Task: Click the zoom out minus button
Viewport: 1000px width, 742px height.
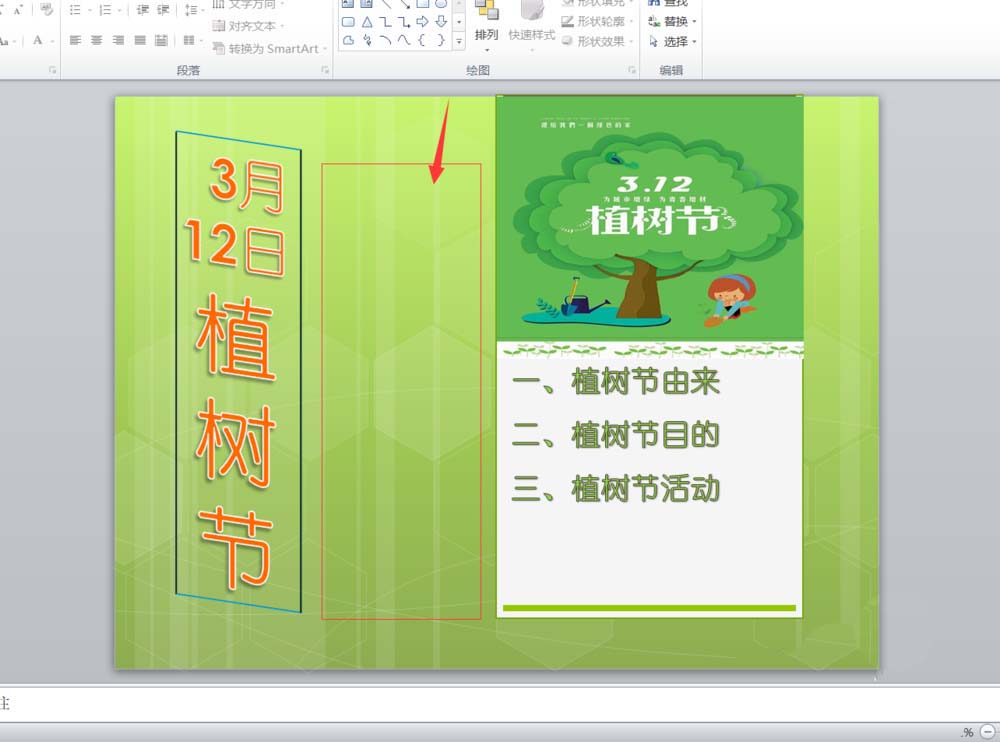Action: pos(988,731)
